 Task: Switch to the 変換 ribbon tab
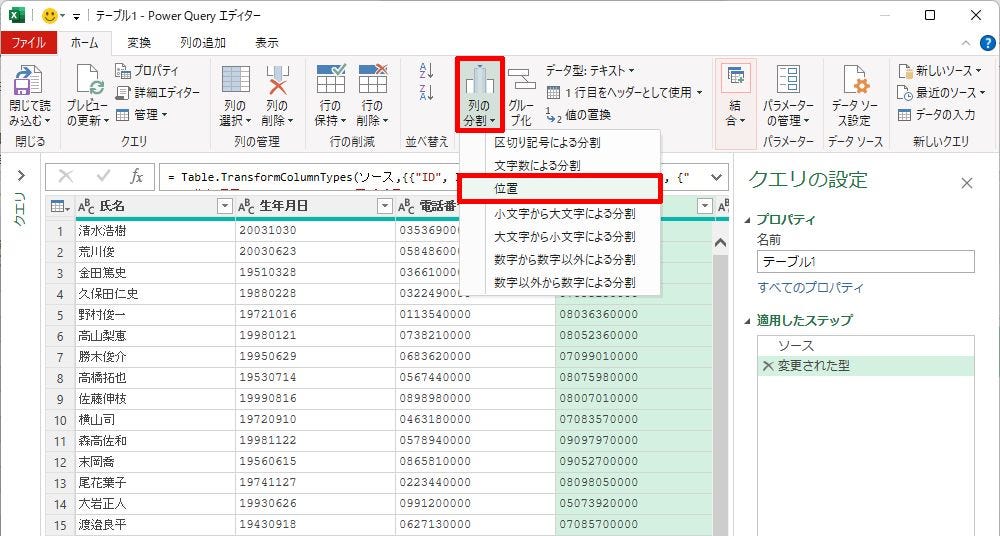click(139, 43)
